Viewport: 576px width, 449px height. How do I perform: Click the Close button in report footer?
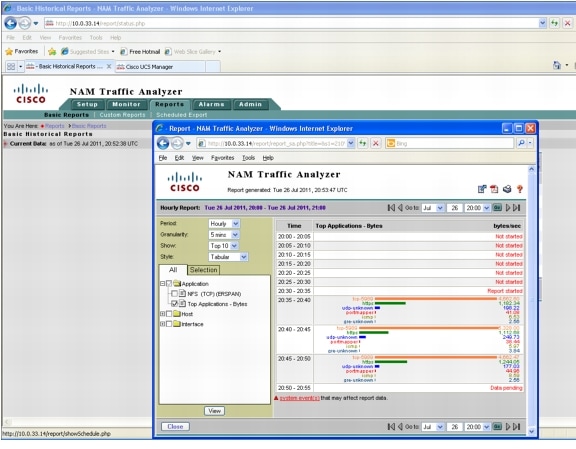[x=175, y=426]
